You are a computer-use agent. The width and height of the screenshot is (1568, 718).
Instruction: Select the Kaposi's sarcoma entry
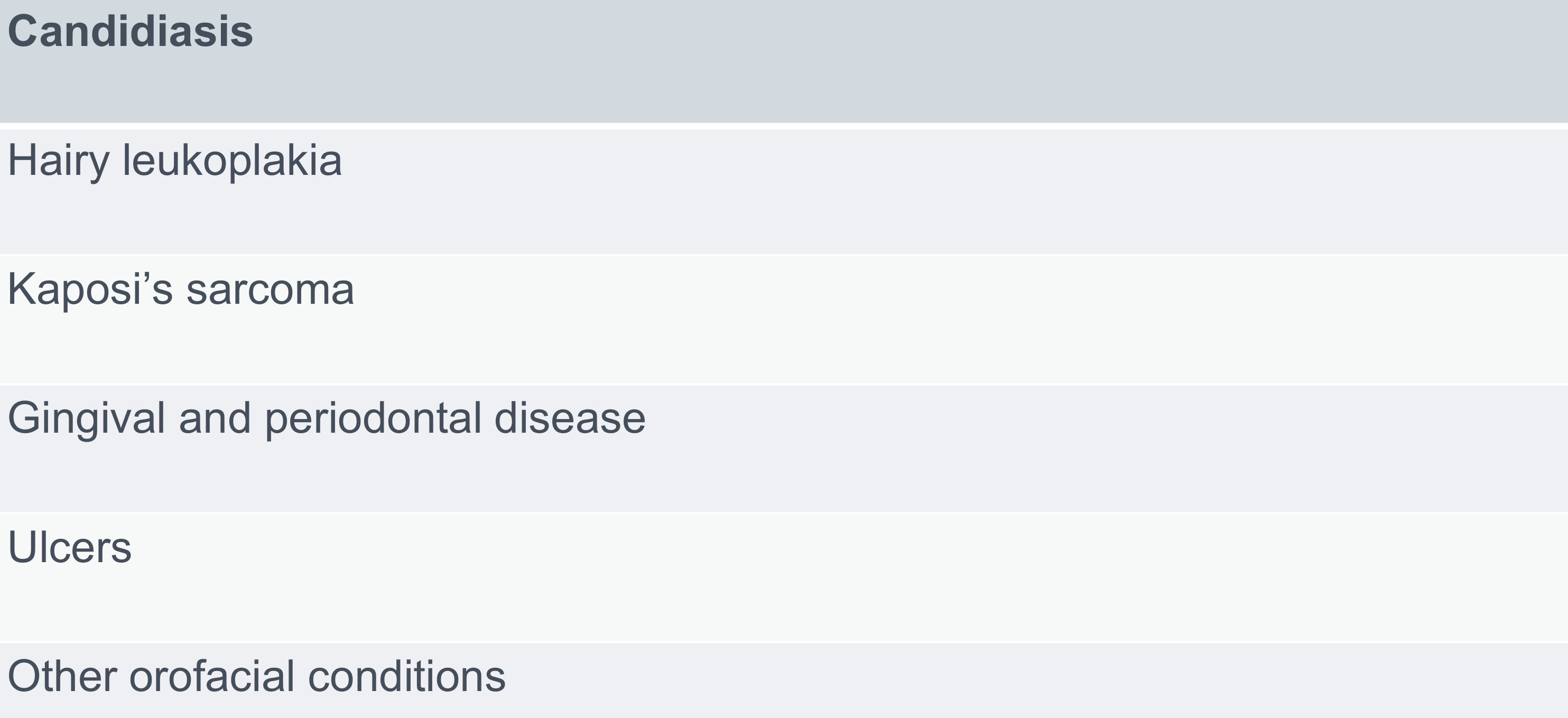click(784, 320)
